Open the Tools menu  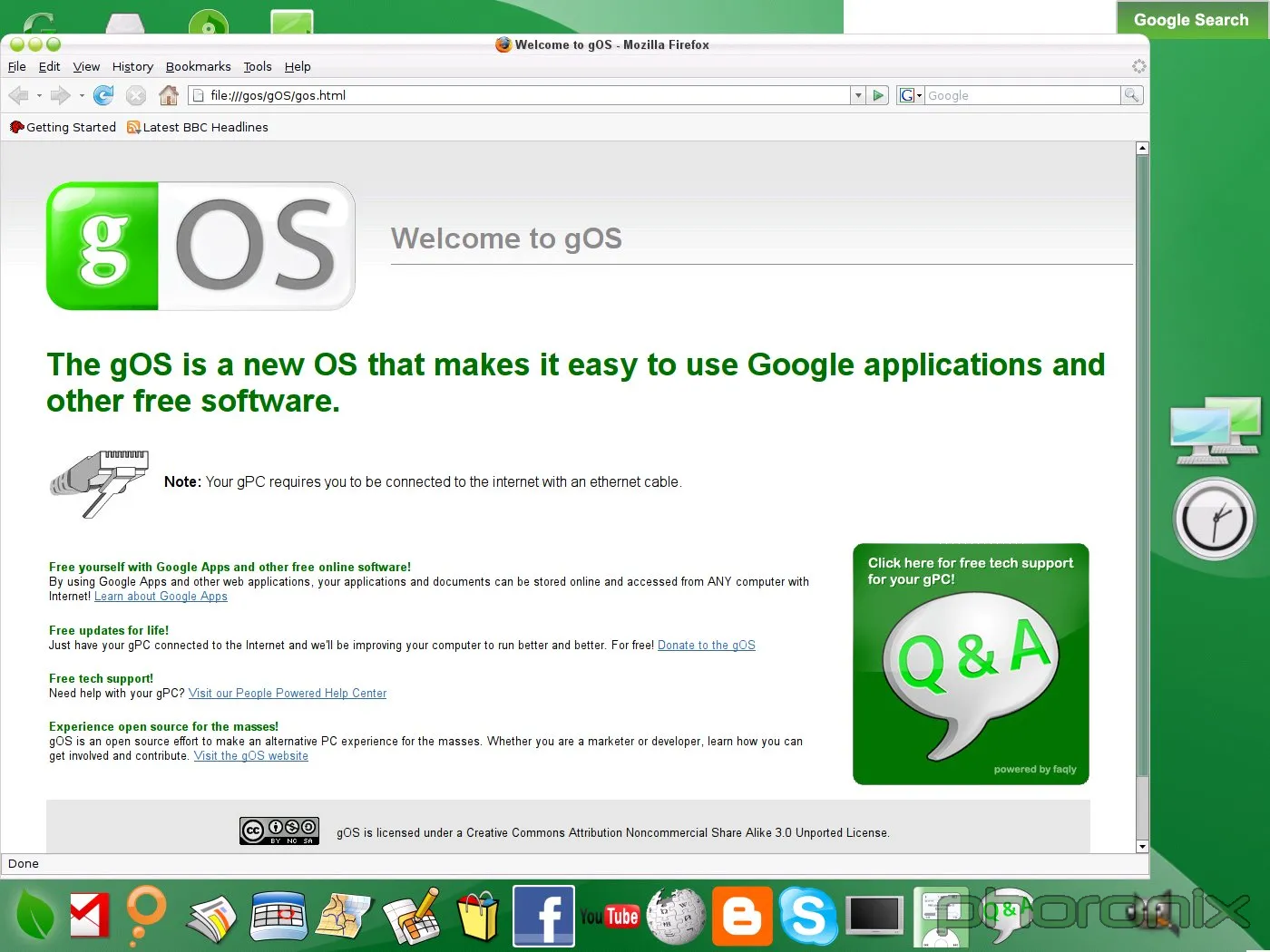258,66
